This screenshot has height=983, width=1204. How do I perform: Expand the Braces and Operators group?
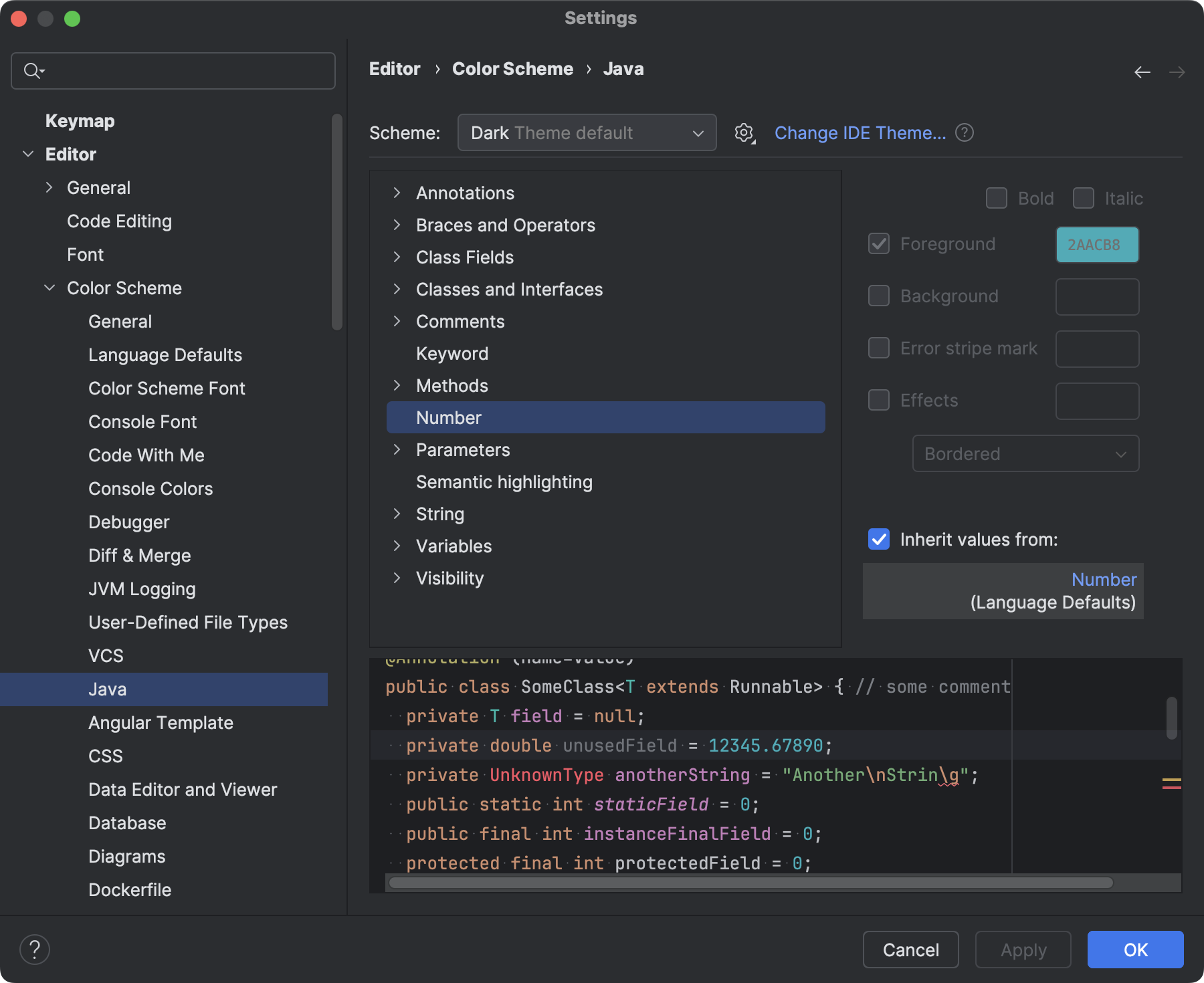pos(397,225)
